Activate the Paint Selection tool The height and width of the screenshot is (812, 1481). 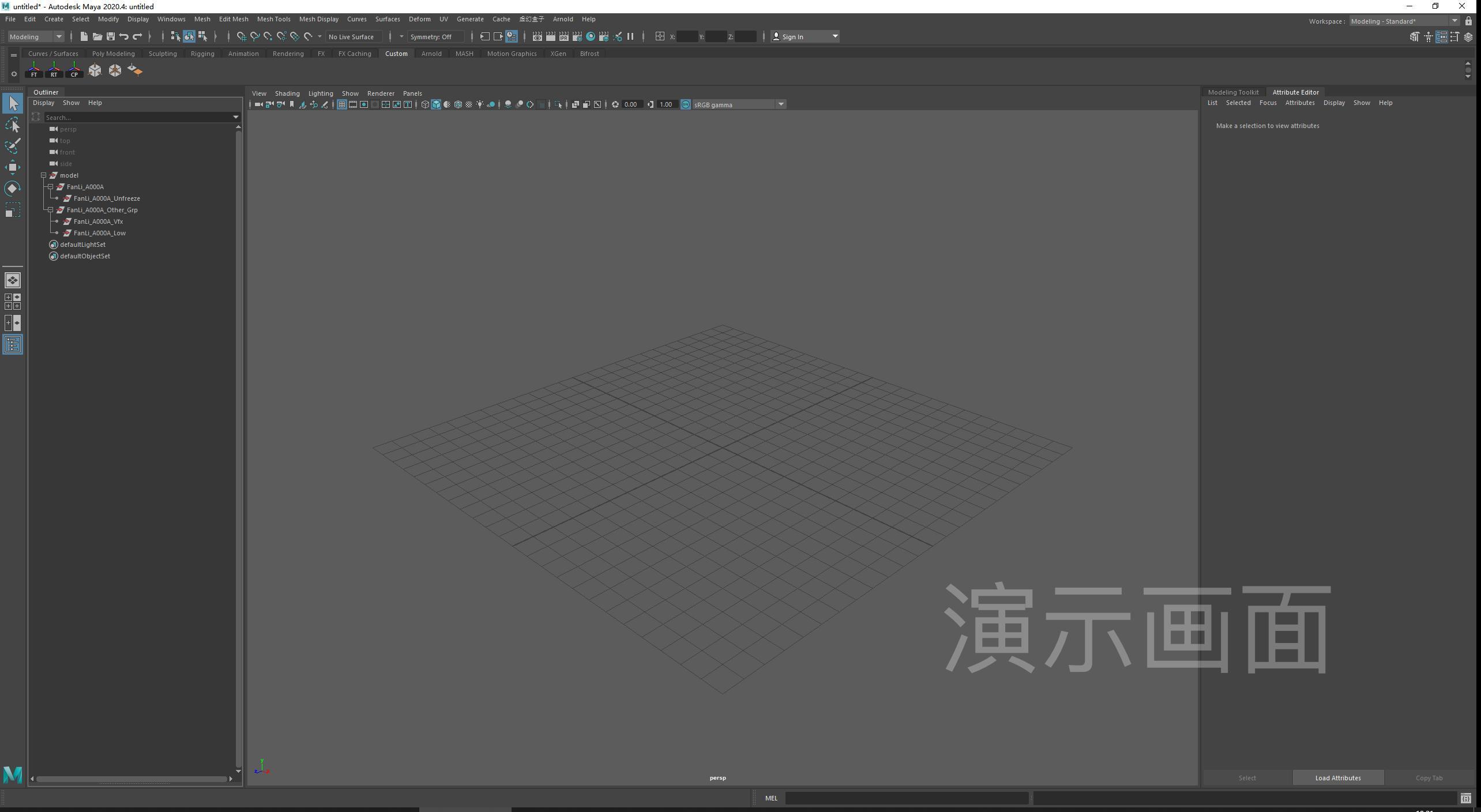pos(13,146)
